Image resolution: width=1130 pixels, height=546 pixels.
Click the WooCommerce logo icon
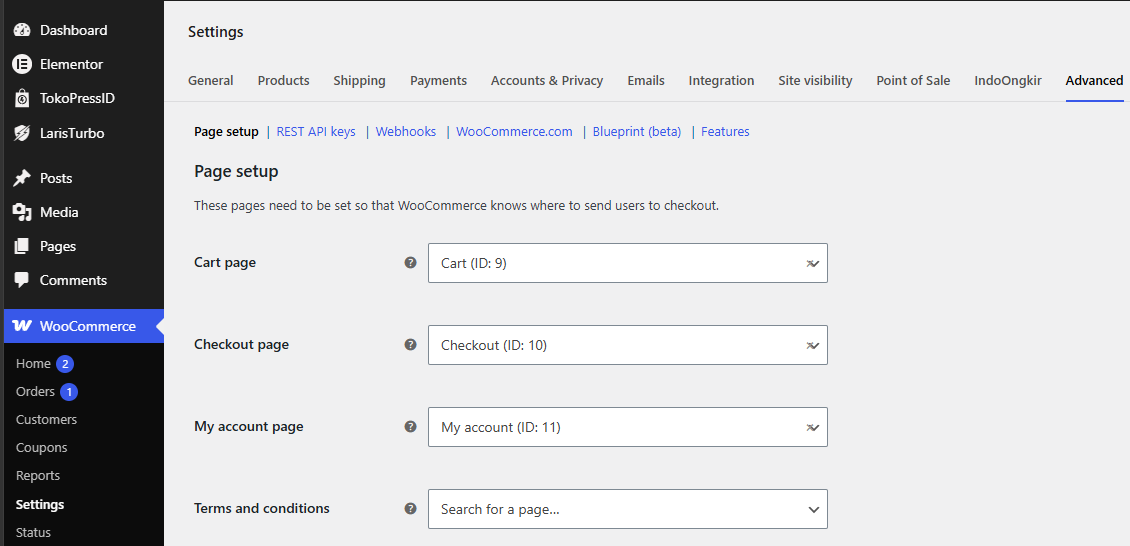pyautogui.click(x=22, y=326)
